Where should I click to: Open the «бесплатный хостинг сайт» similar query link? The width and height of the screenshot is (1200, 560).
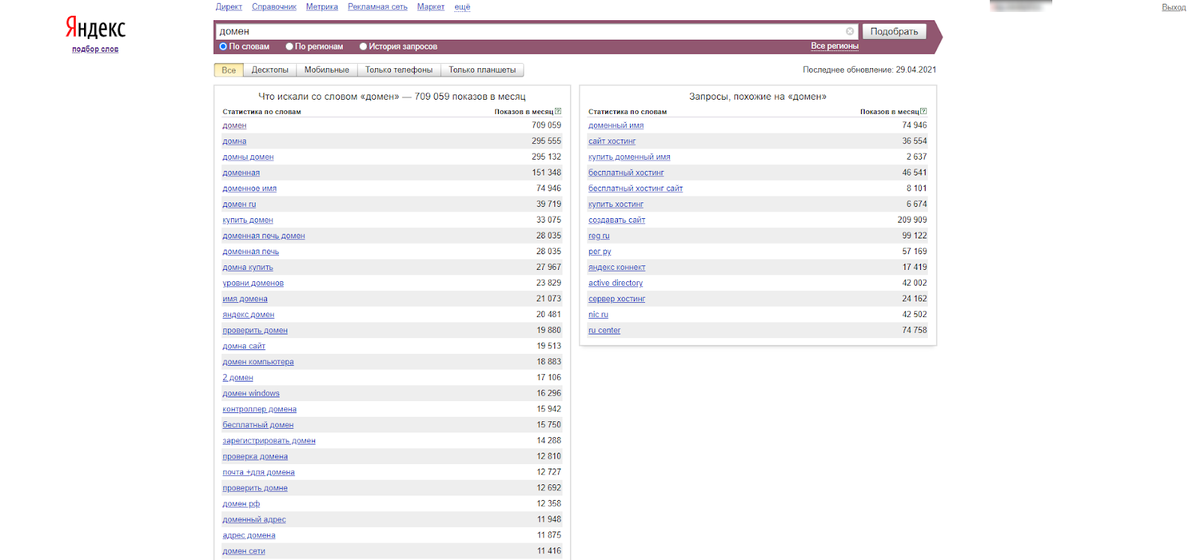635,188
